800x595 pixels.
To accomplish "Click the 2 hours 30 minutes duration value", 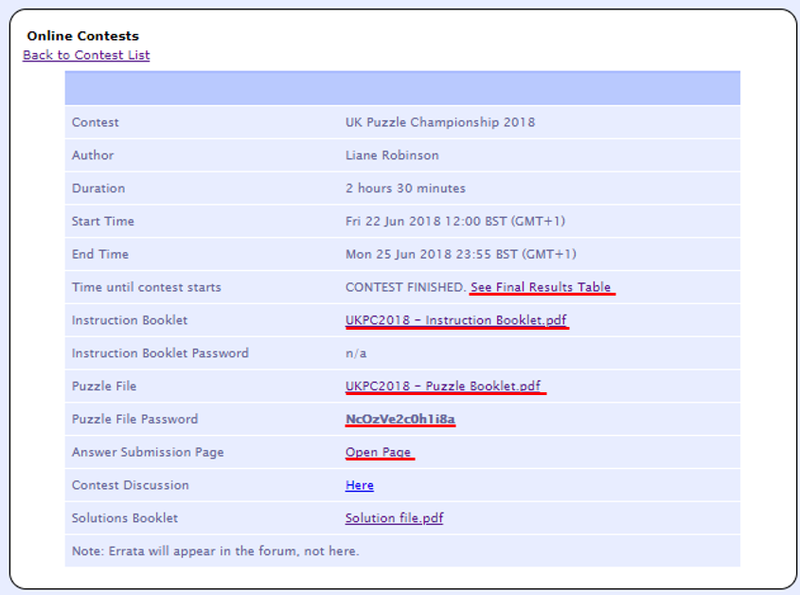I will click(405, 188).
